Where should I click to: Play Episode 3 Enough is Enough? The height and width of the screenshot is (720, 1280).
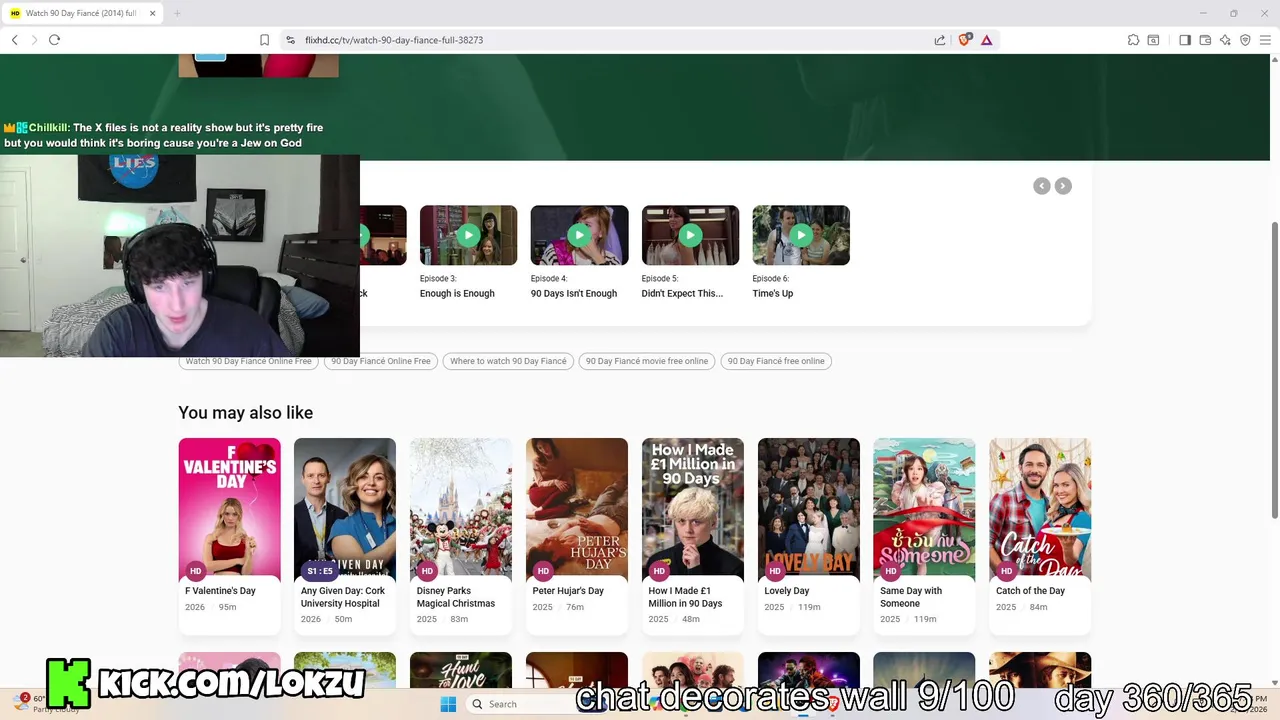[468, 235]
